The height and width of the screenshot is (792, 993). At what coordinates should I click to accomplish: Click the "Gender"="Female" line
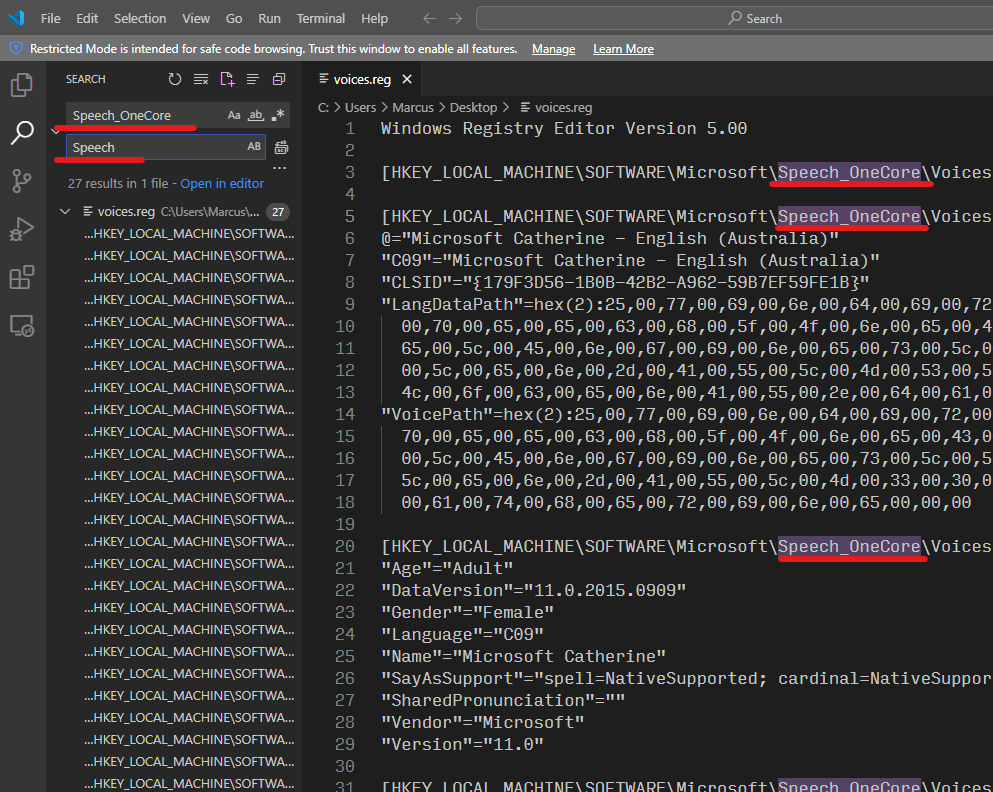[467, 612]
